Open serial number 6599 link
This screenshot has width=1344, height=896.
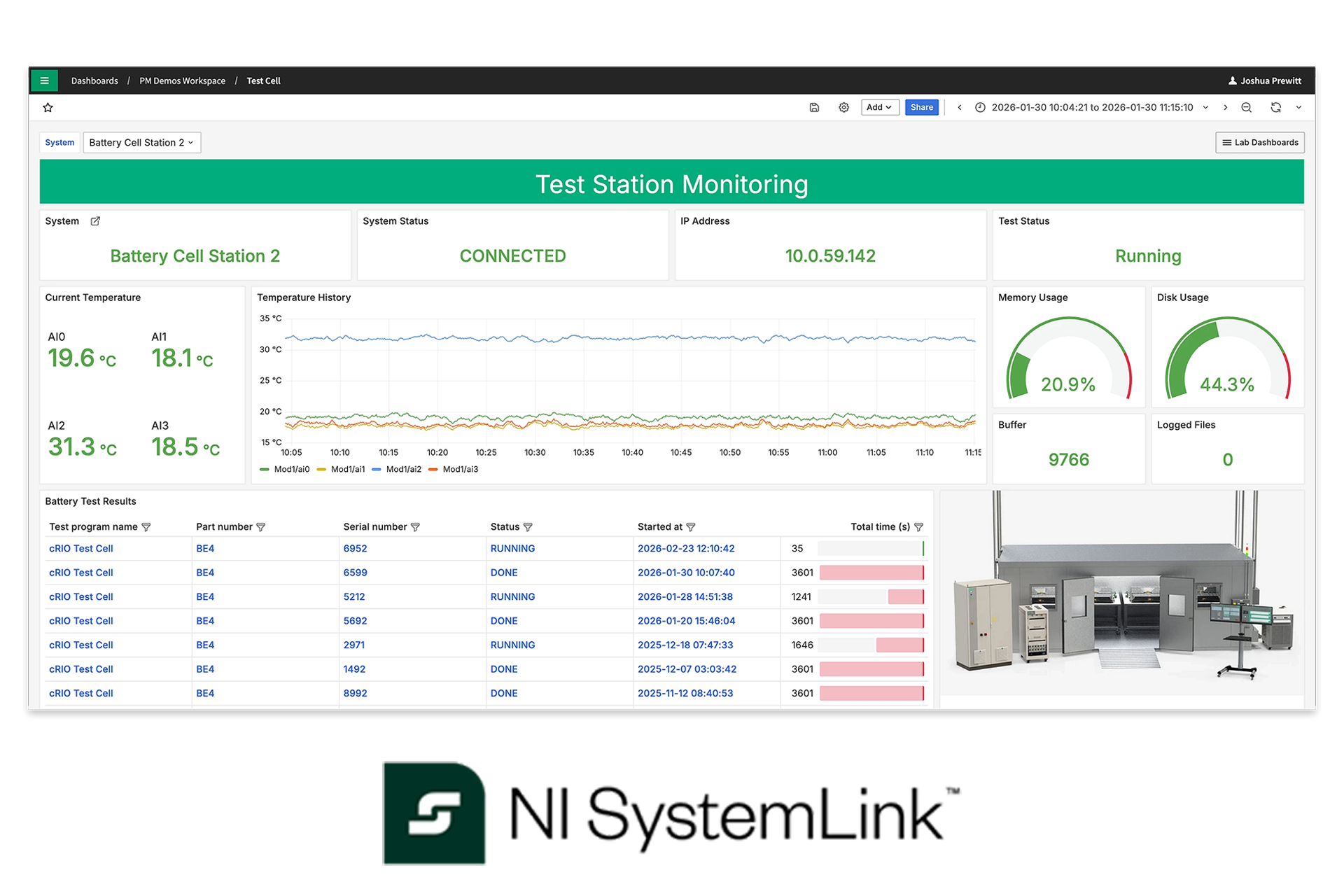pyautogui.click(x=355, y=573)
